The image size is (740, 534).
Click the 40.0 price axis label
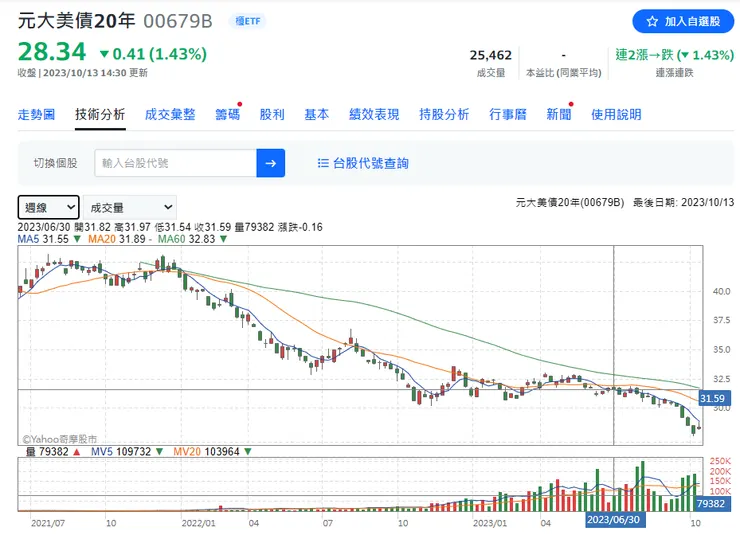(x=721, y=292)
